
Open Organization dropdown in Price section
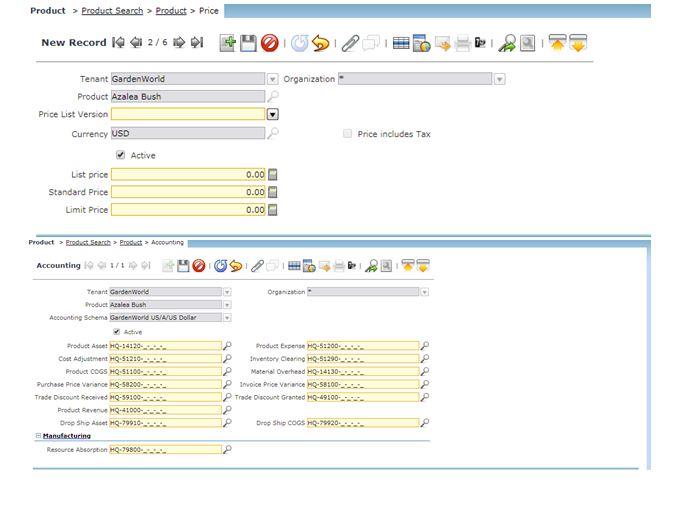(x=500, y=79)
